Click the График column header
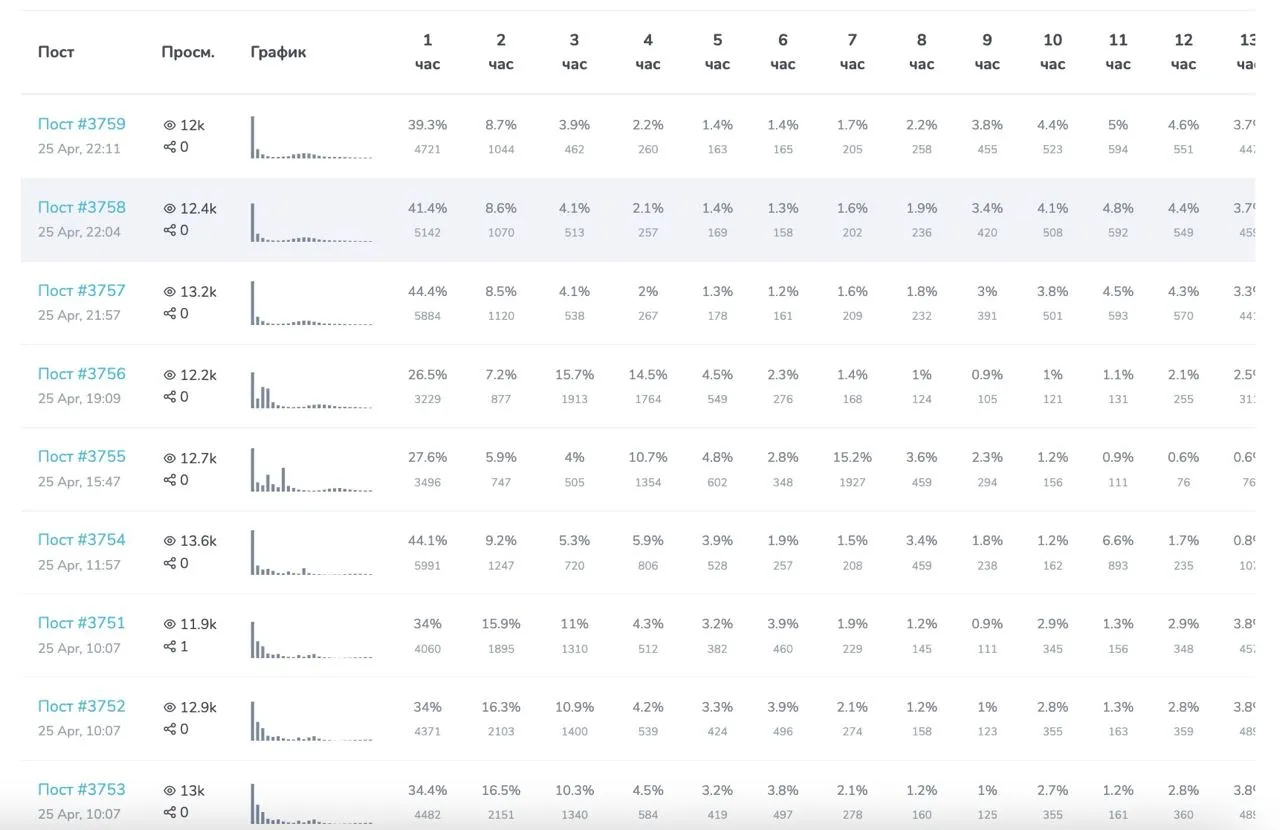Image resolution: width=1280 pixels, height=830 pixels. (x=278, y=52)
